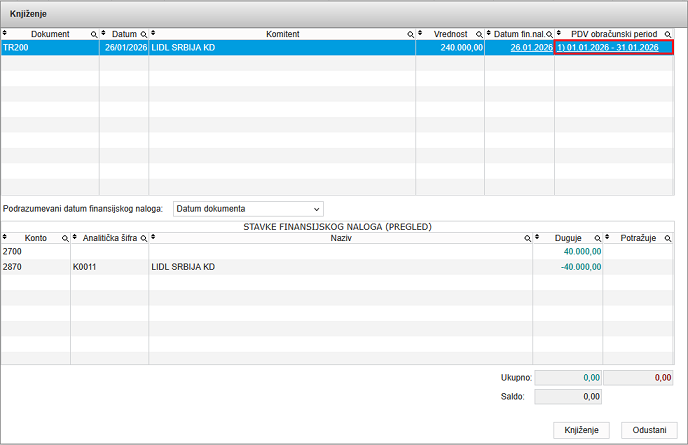Click the Knjiženje button
The height and width of the screenshot is (445, 688).
pos(581,429)
